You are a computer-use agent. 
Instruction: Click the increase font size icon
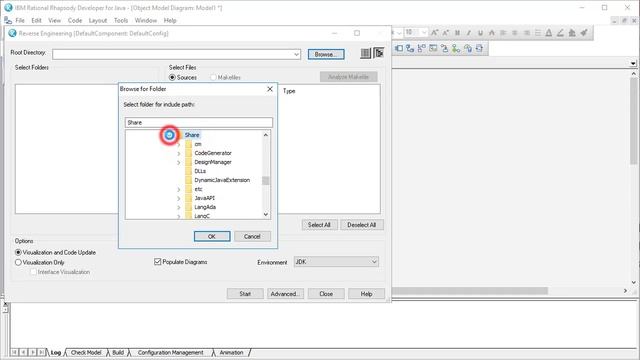click(x=434, y=33)
